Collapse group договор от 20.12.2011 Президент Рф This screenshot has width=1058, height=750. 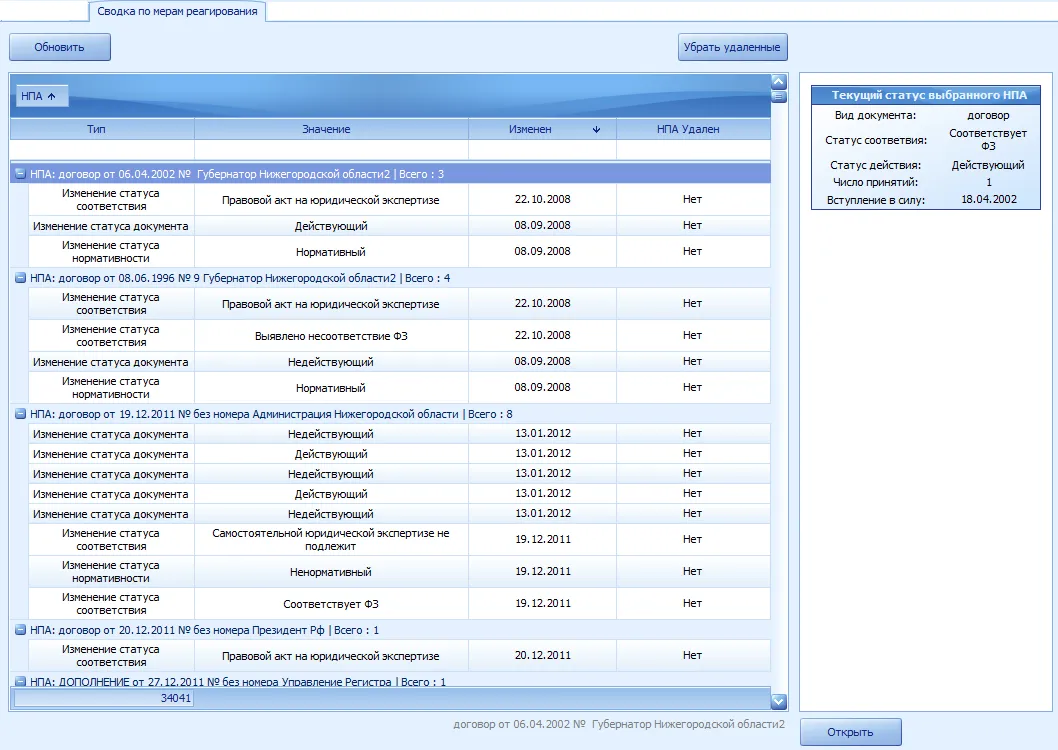coord(20,630)
